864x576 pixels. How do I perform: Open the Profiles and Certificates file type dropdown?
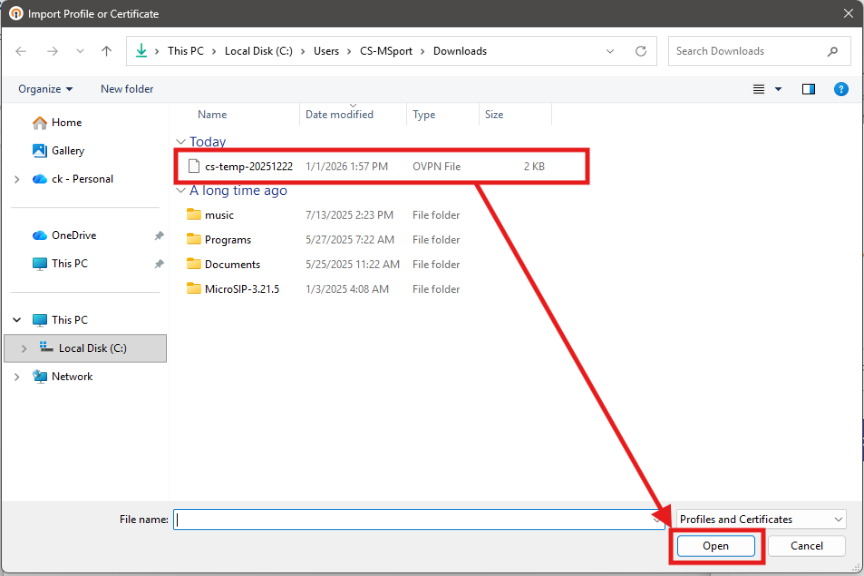760,519
